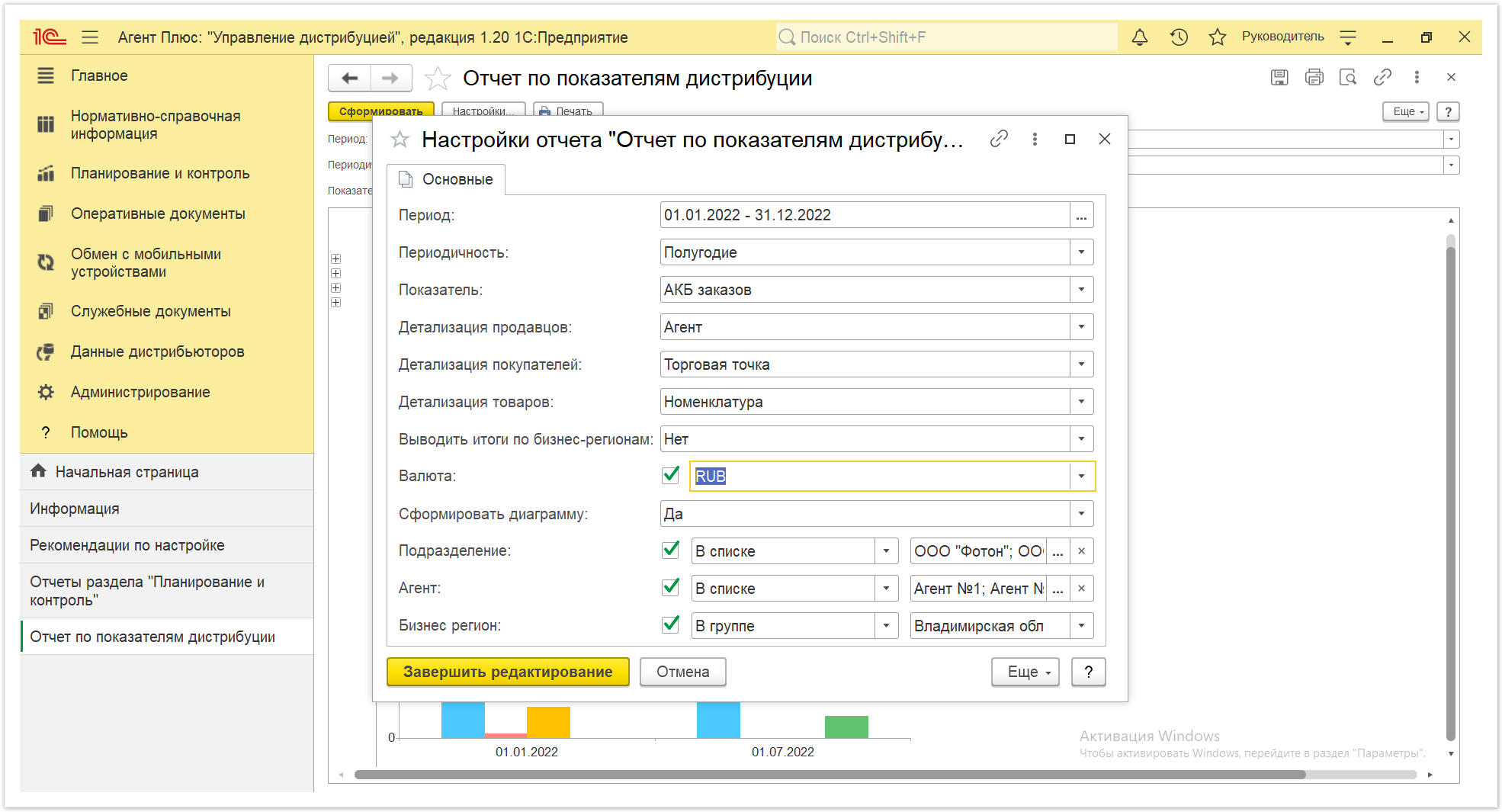The image size is (1502, 812).
Task: Open Отчеты раздела Планирование и контроль
Action: point(166,591)
